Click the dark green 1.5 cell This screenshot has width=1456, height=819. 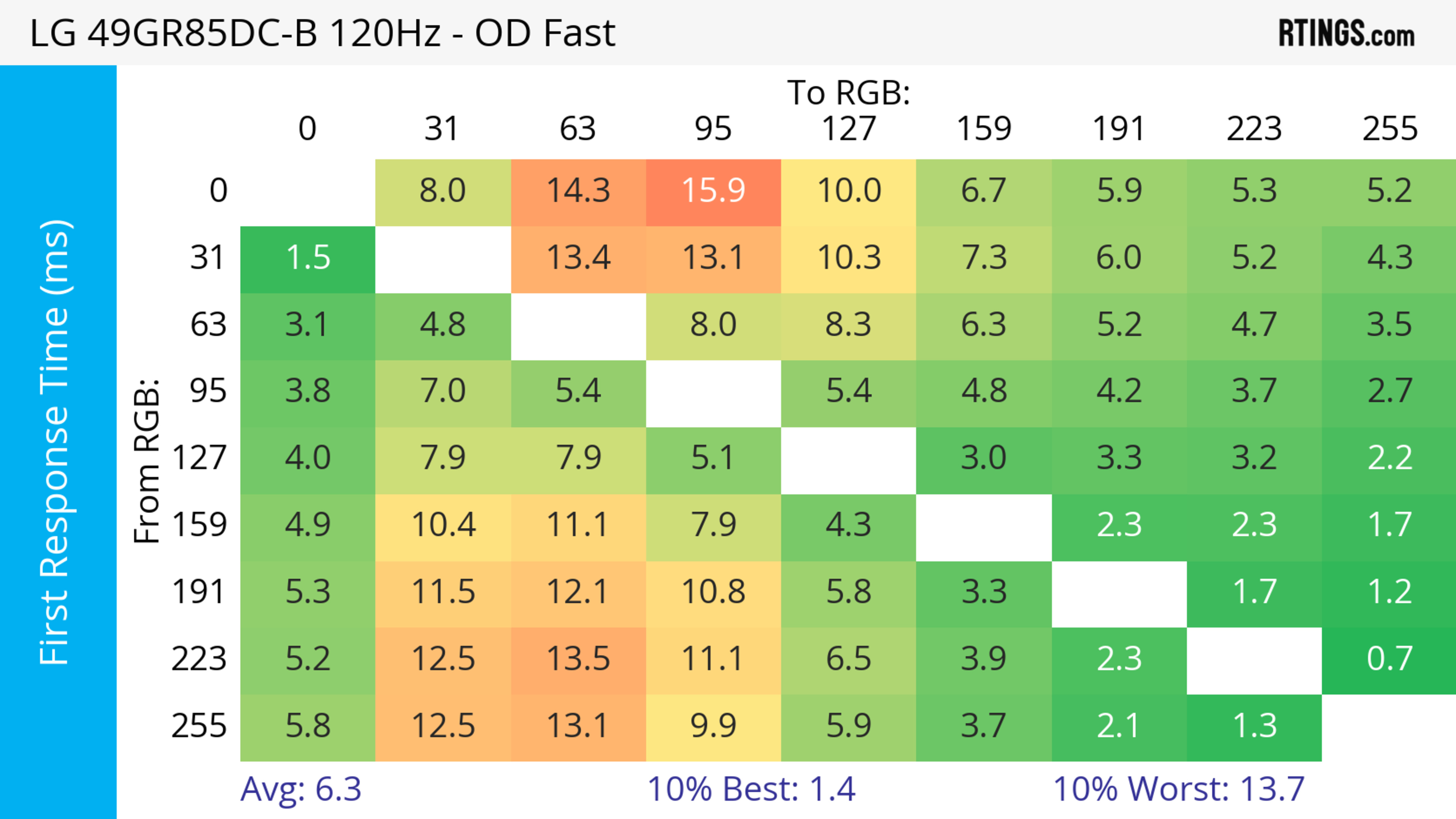pos(308,259)
